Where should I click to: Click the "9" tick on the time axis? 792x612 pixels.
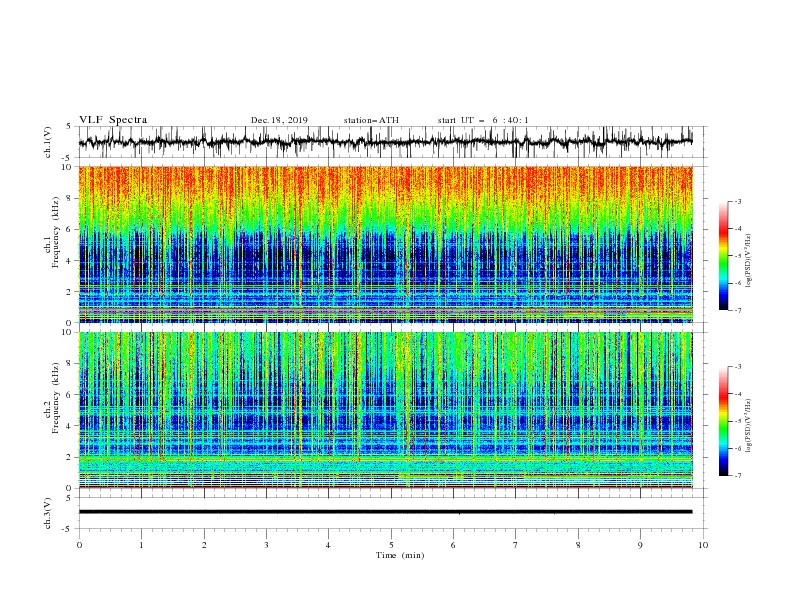640,545
